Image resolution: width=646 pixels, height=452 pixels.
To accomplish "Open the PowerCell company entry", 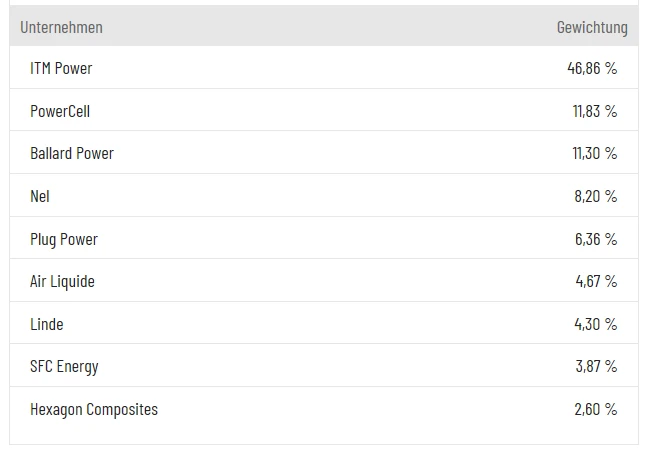I will (60, 111).
